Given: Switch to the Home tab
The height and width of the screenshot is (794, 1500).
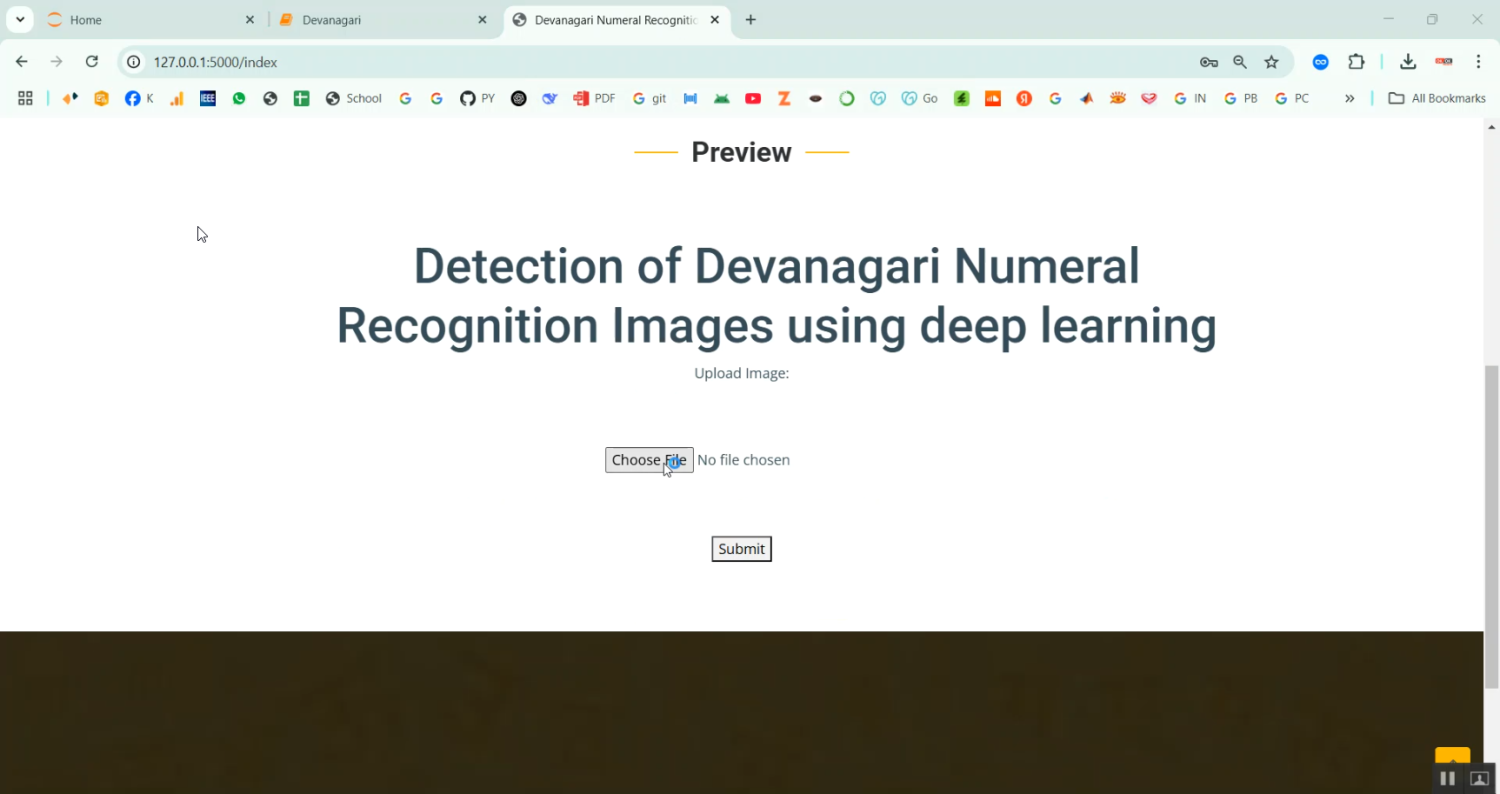Looking at the screenshot, I should (140, 20).
